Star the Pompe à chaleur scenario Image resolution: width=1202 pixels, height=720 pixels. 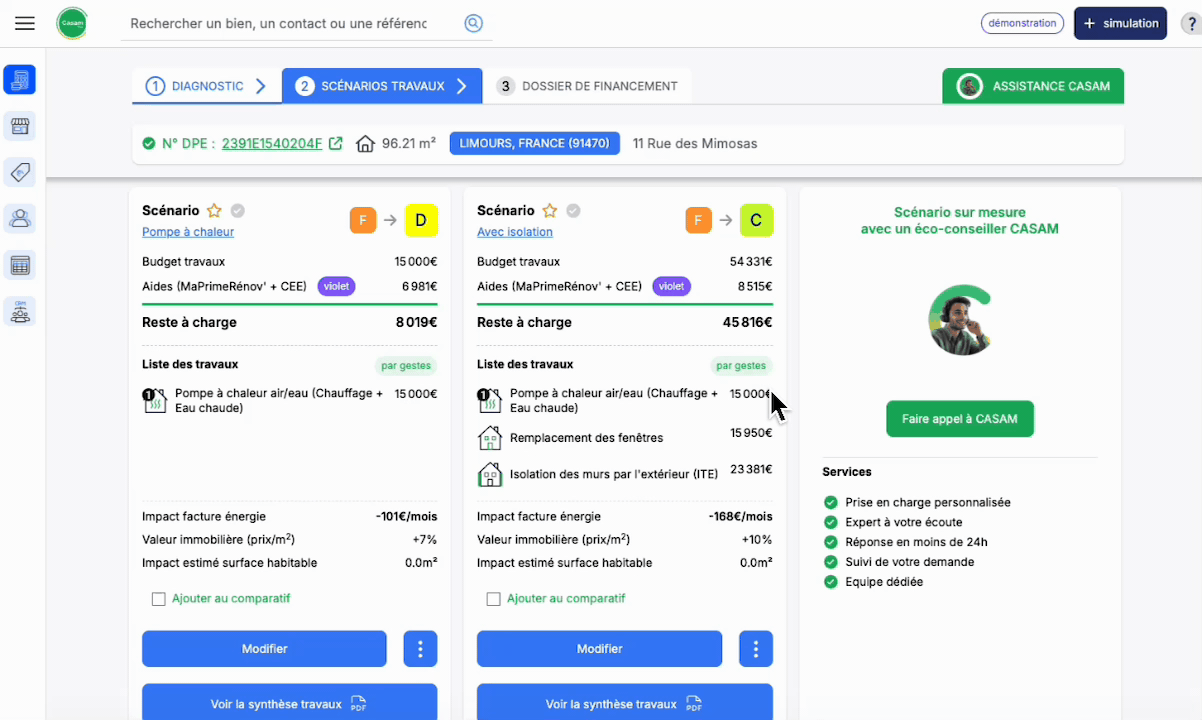pyautogui.click(x=214, y=211)
